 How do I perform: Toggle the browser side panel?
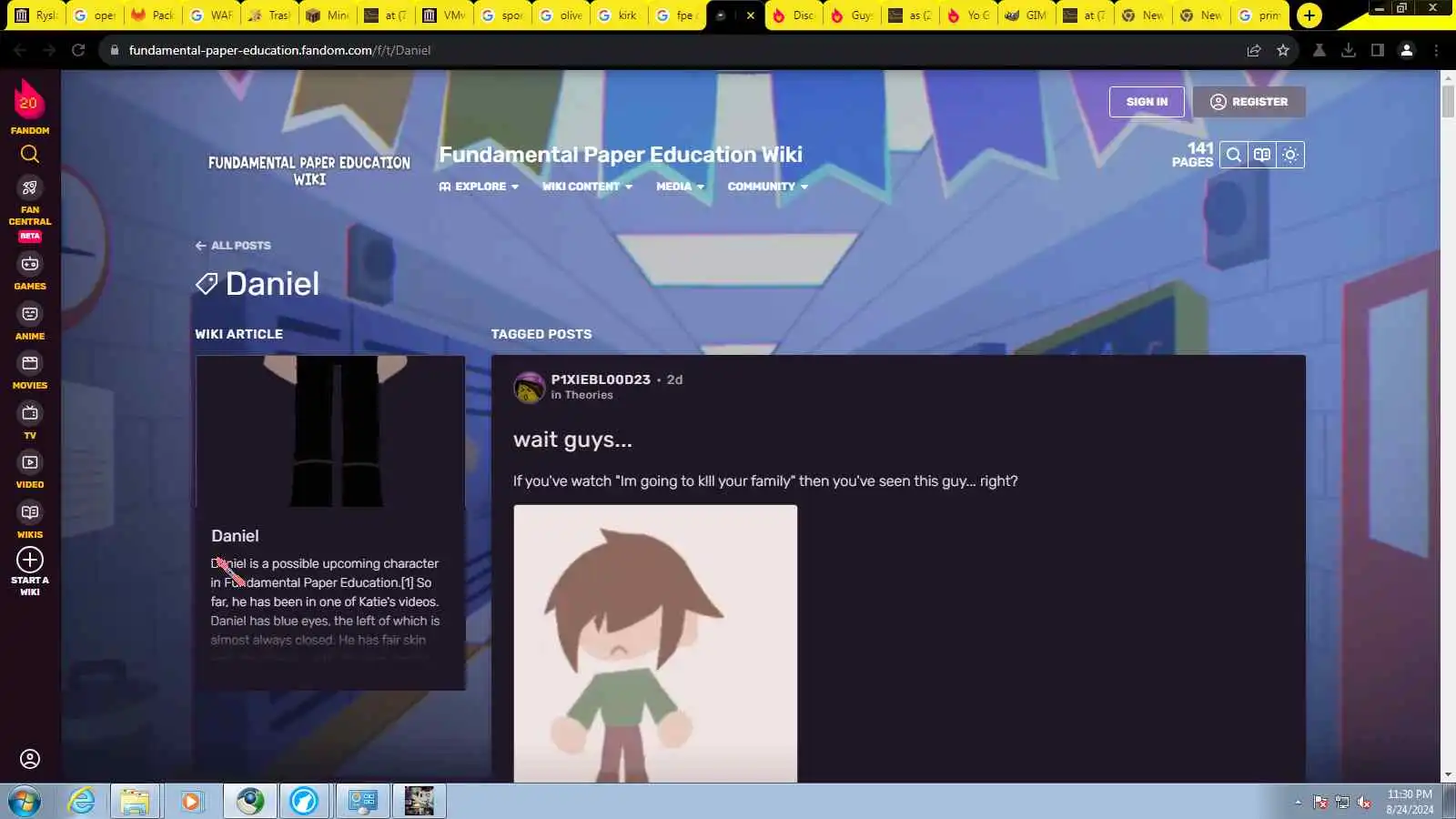(x=1378, y=50)
